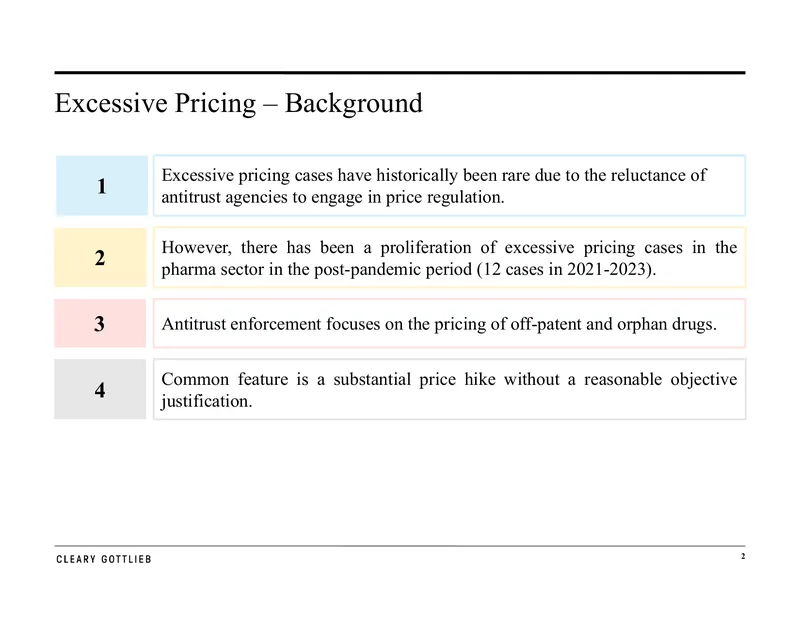Select the gray box numbered 4

(x=100, y=389)
